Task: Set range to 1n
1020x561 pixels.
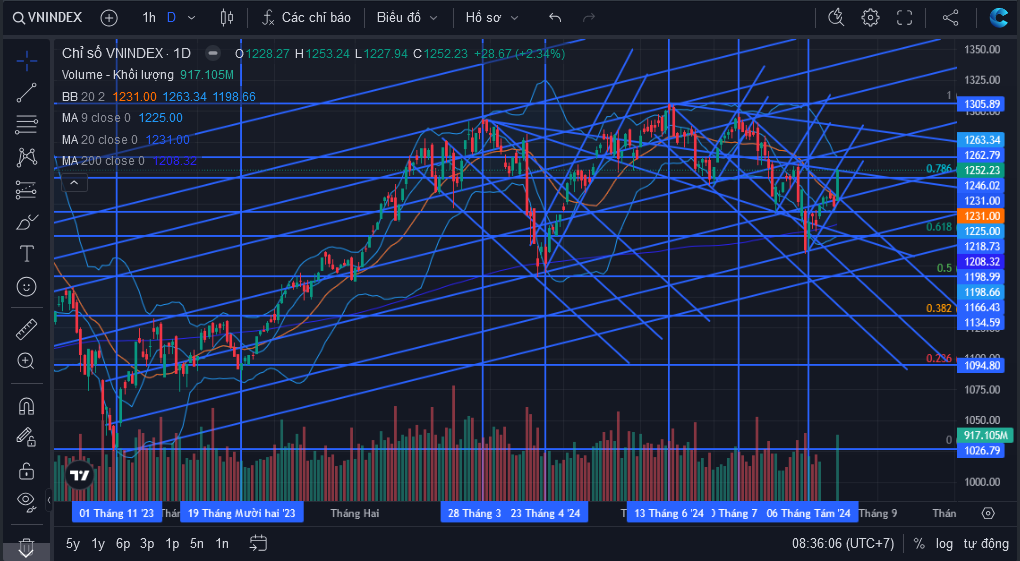Action: pos(222,543)
